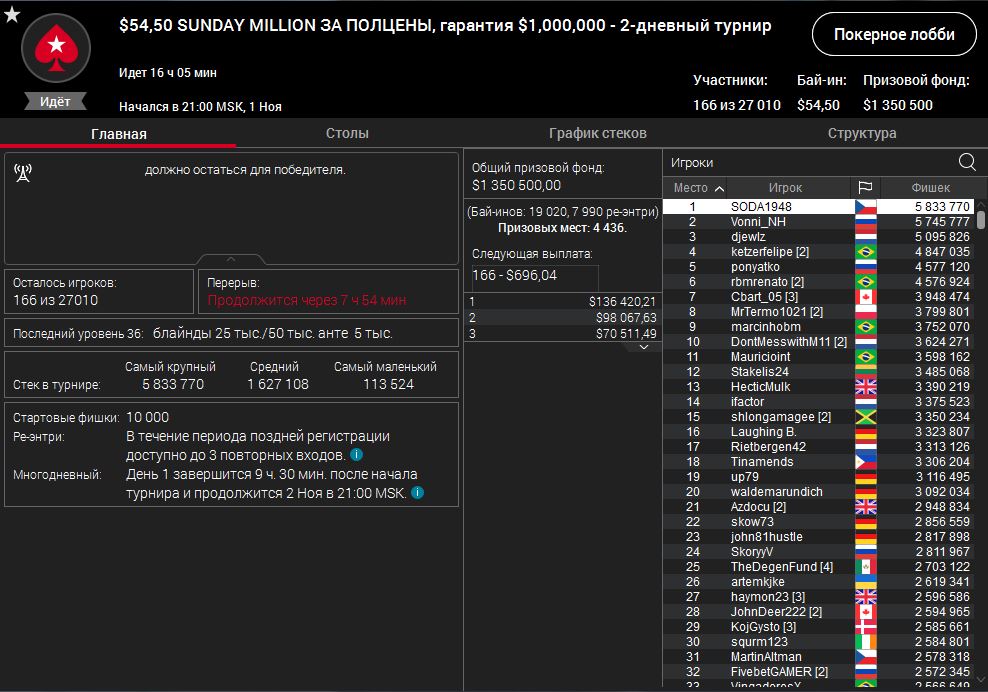Click the Покерное лобби button

(894, 35)
